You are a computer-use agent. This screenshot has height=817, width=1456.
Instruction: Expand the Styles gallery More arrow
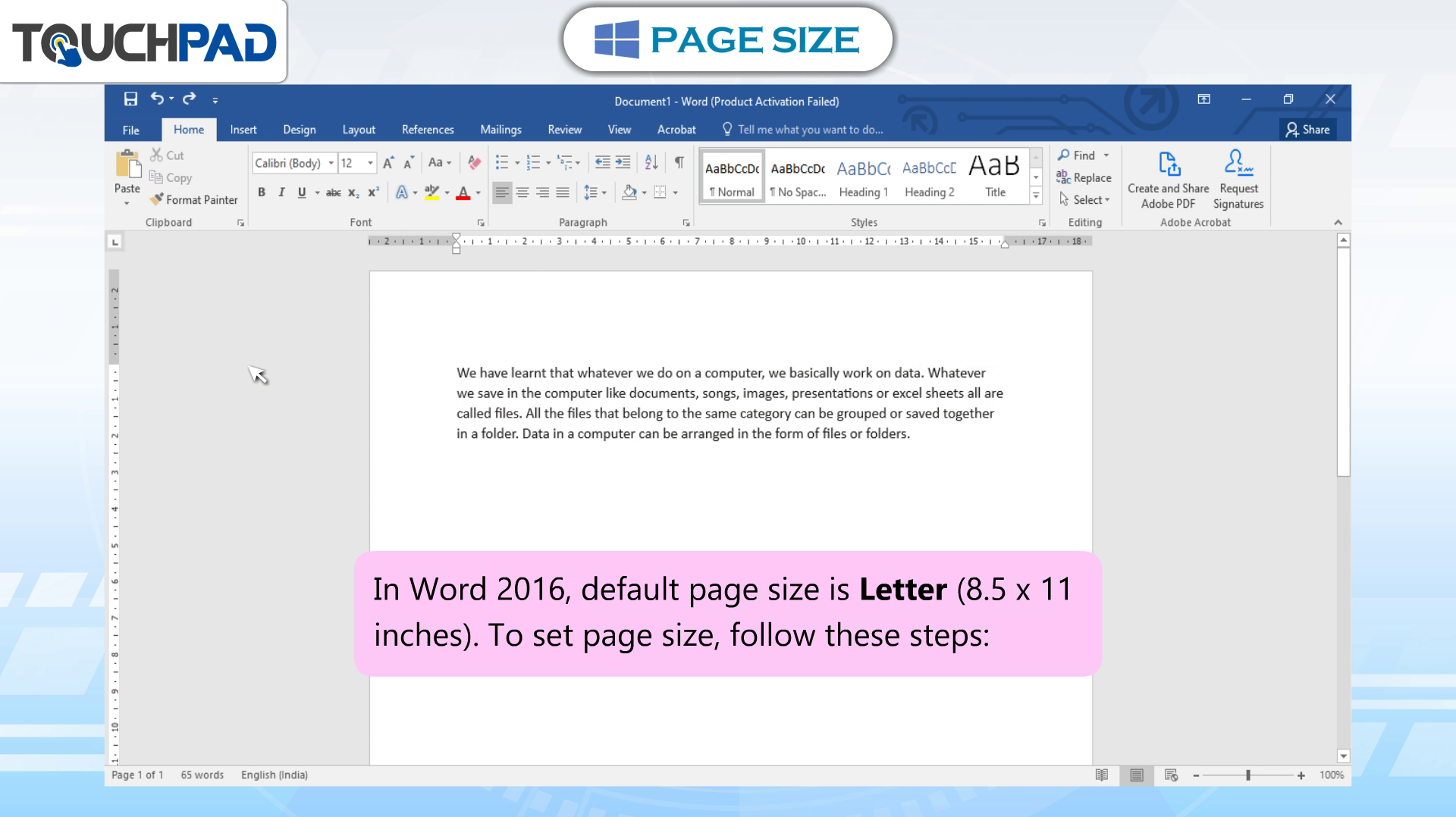(1036, 196)
